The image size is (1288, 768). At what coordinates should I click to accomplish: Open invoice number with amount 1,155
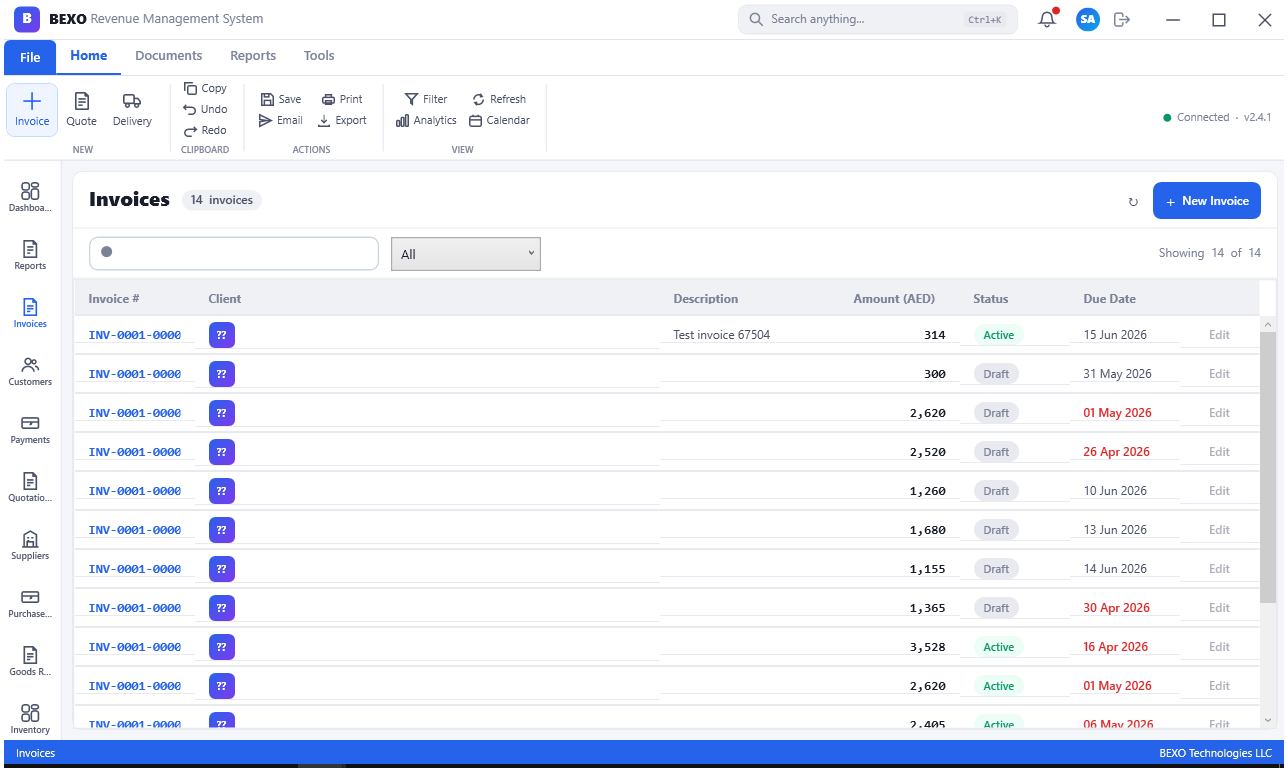pos(135,569)
